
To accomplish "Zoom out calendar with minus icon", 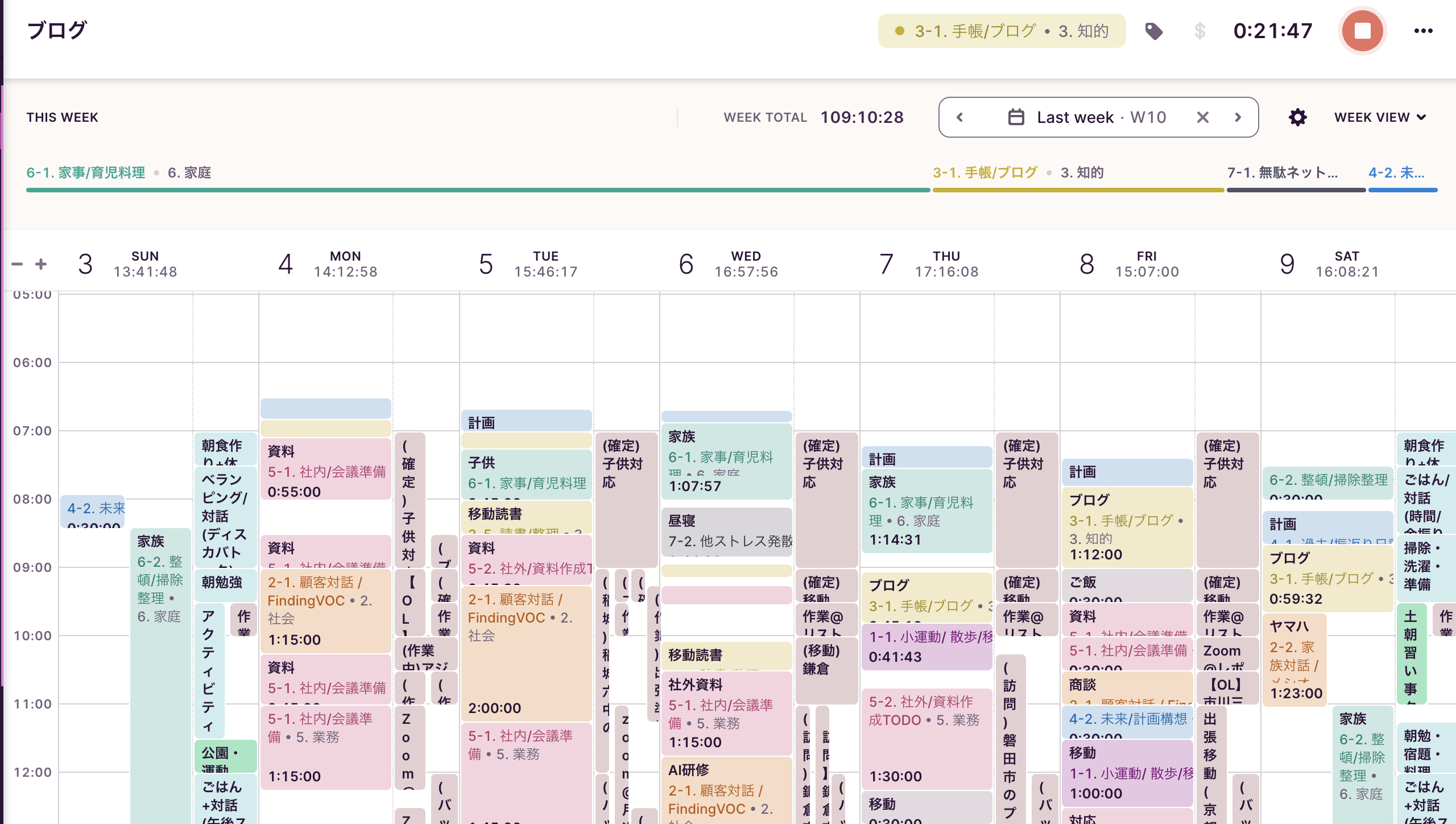I will (x=17, y=264).
